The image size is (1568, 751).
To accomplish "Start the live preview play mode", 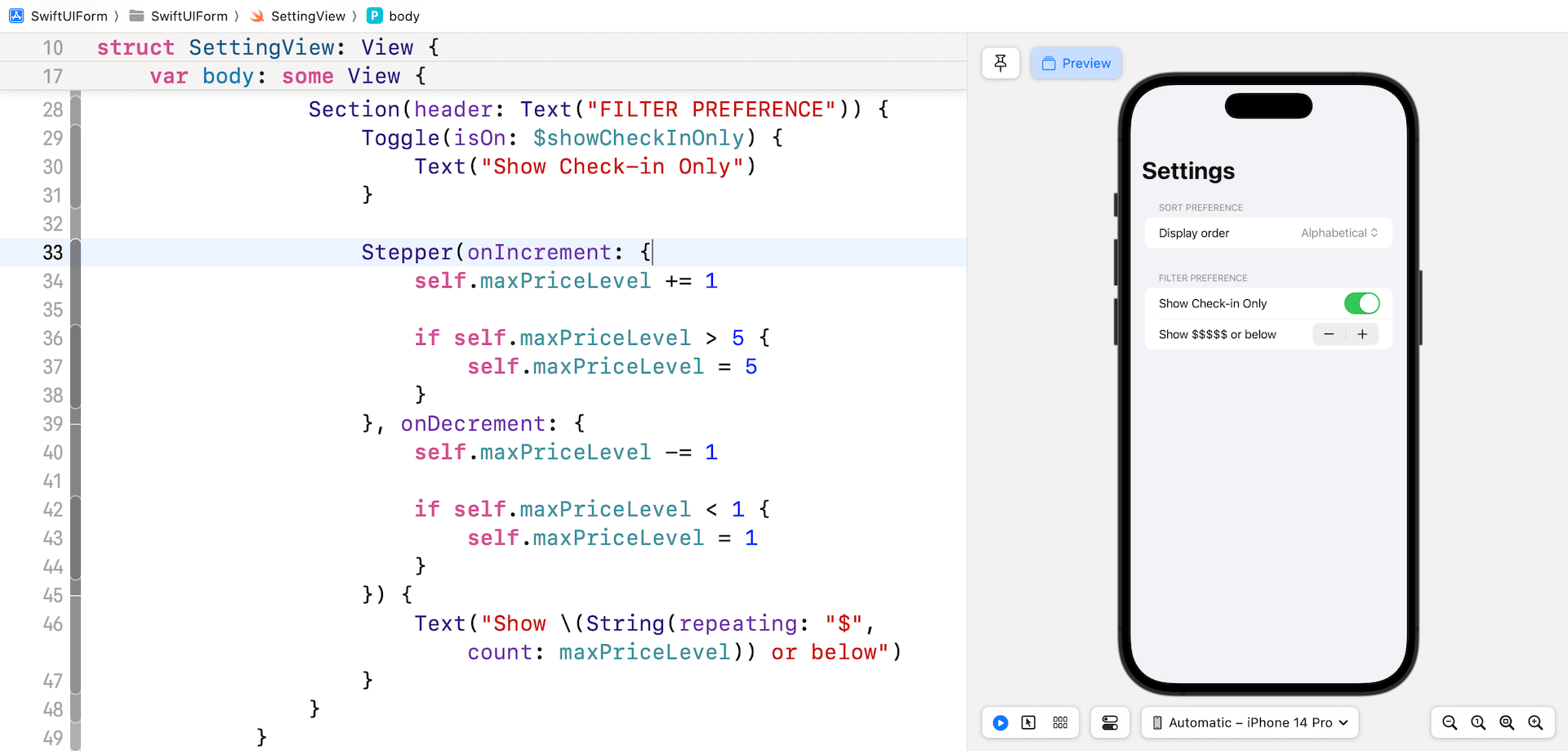I will coord(1000,722).
